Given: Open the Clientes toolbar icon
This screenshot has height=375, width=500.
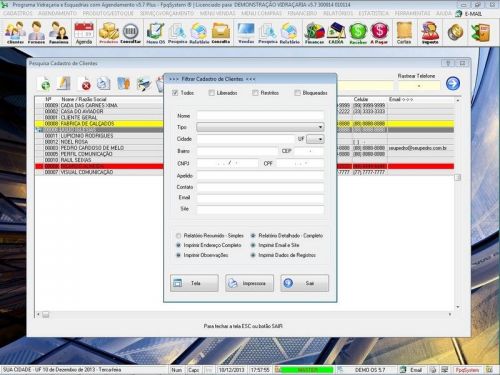Looking at the screenshot, I should tap(15, 32).
